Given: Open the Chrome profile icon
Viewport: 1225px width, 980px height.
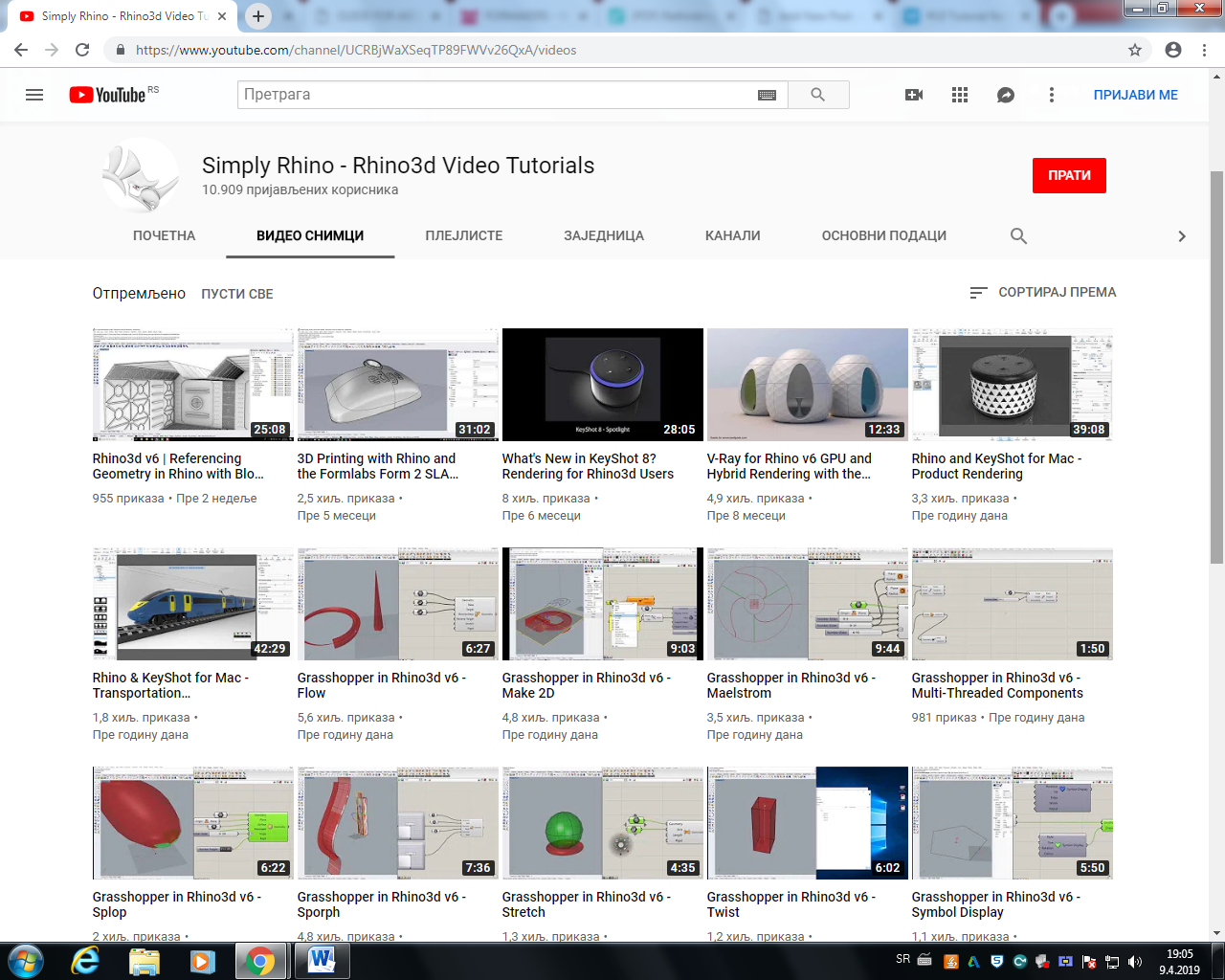Looking at the screenshot, I should click(x=1173, y=50).
